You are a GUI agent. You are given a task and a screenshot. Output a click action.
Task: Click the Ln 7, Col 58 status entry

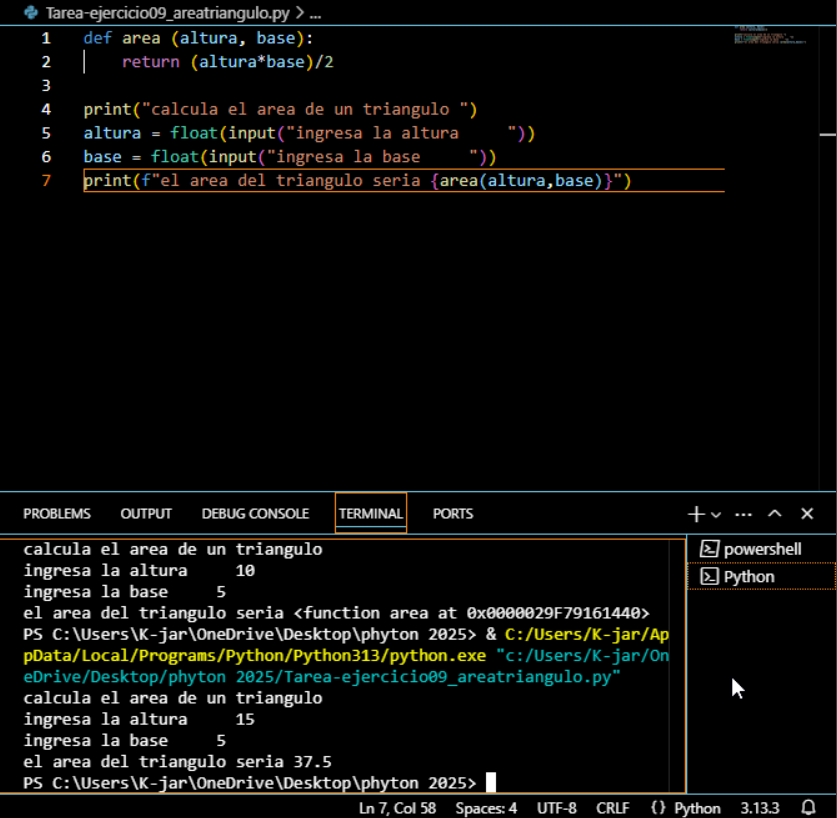(x=397, y=808)
